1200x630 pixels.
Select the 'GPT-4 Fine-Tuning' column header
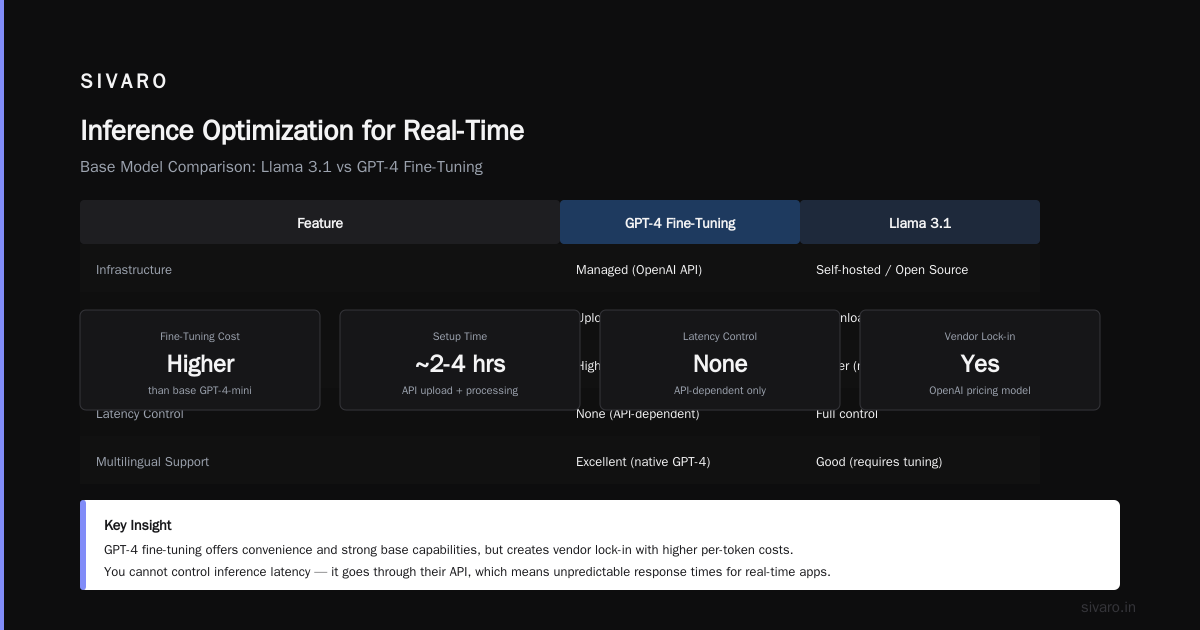click(x=680, y=223)
